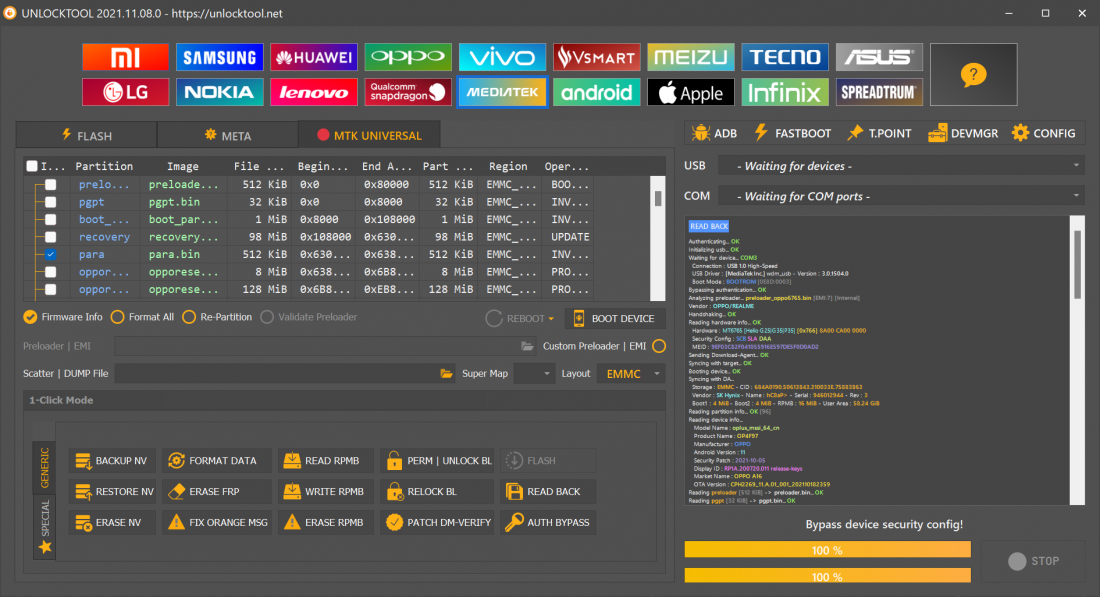Enable Custom Preloader EMI option

[659, 346]
